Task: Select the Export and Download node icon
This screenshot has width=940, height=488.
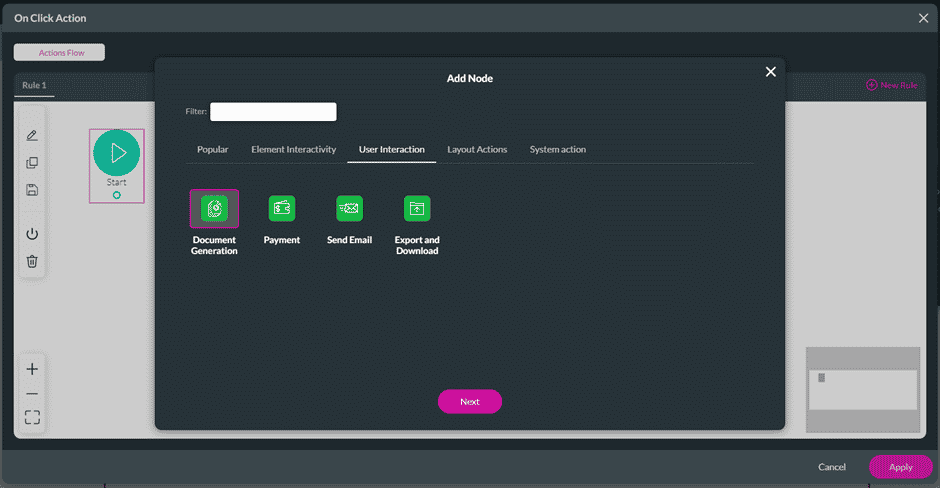Action: [x=417, y=209]
